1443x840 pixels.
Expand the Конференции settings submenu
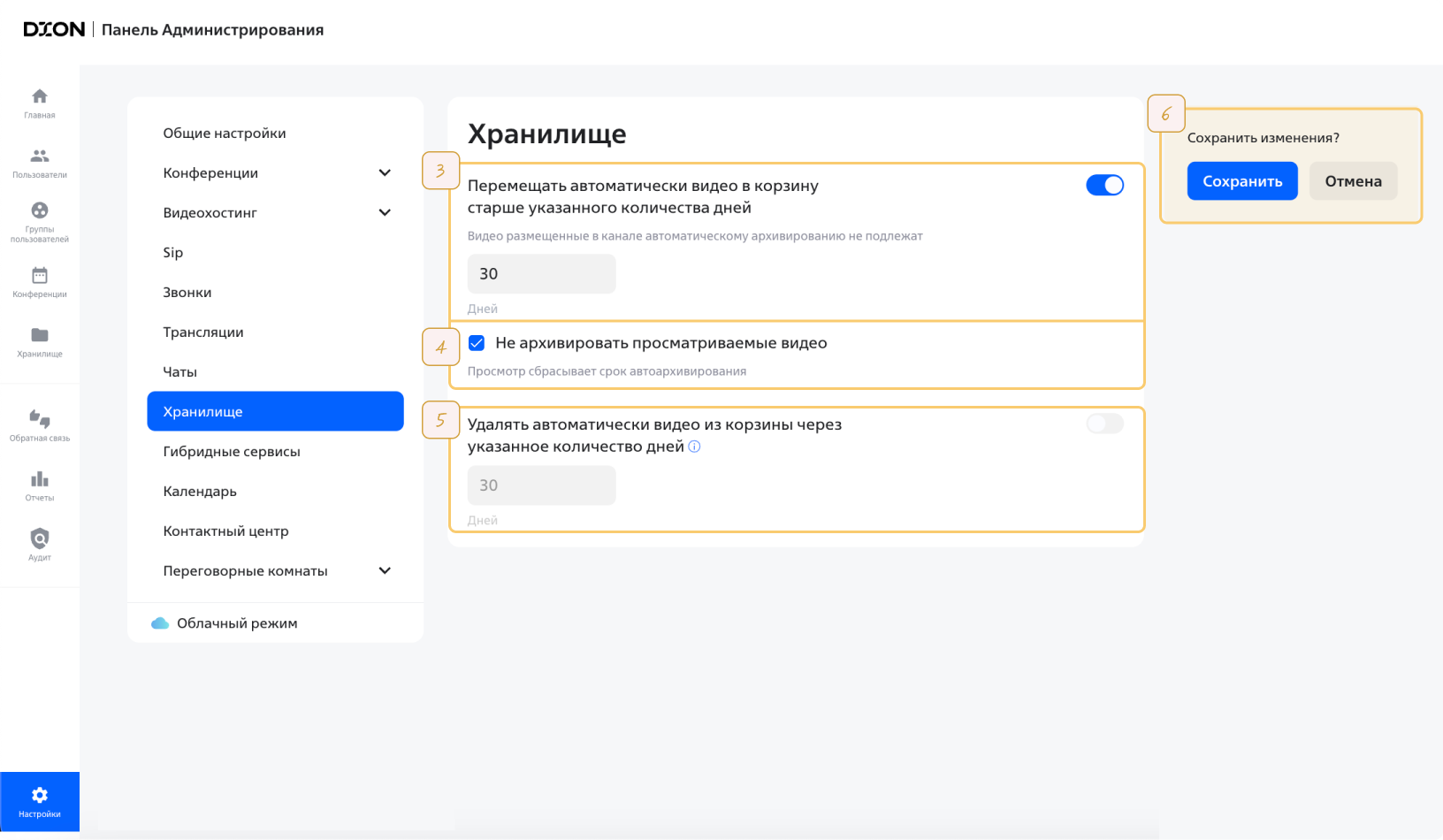(385, 172)
